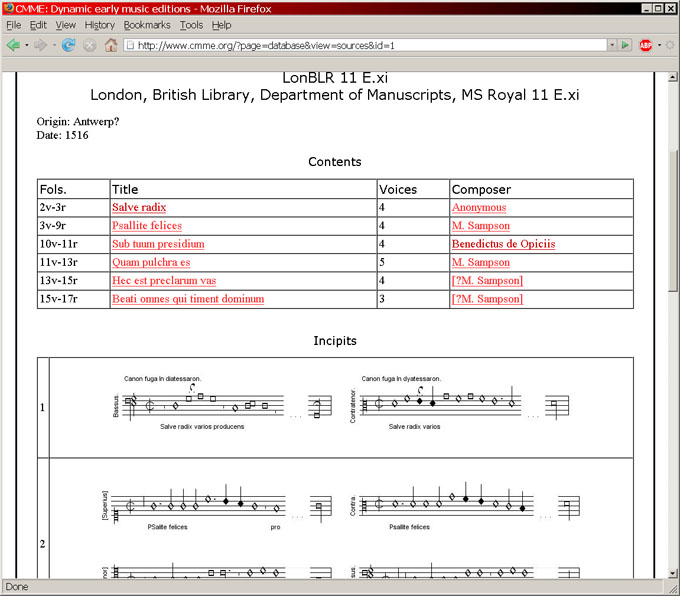Viewport: 680px width, 596px height.
Task: Go back with the green back arrow
Action: [x=13, y=45]
